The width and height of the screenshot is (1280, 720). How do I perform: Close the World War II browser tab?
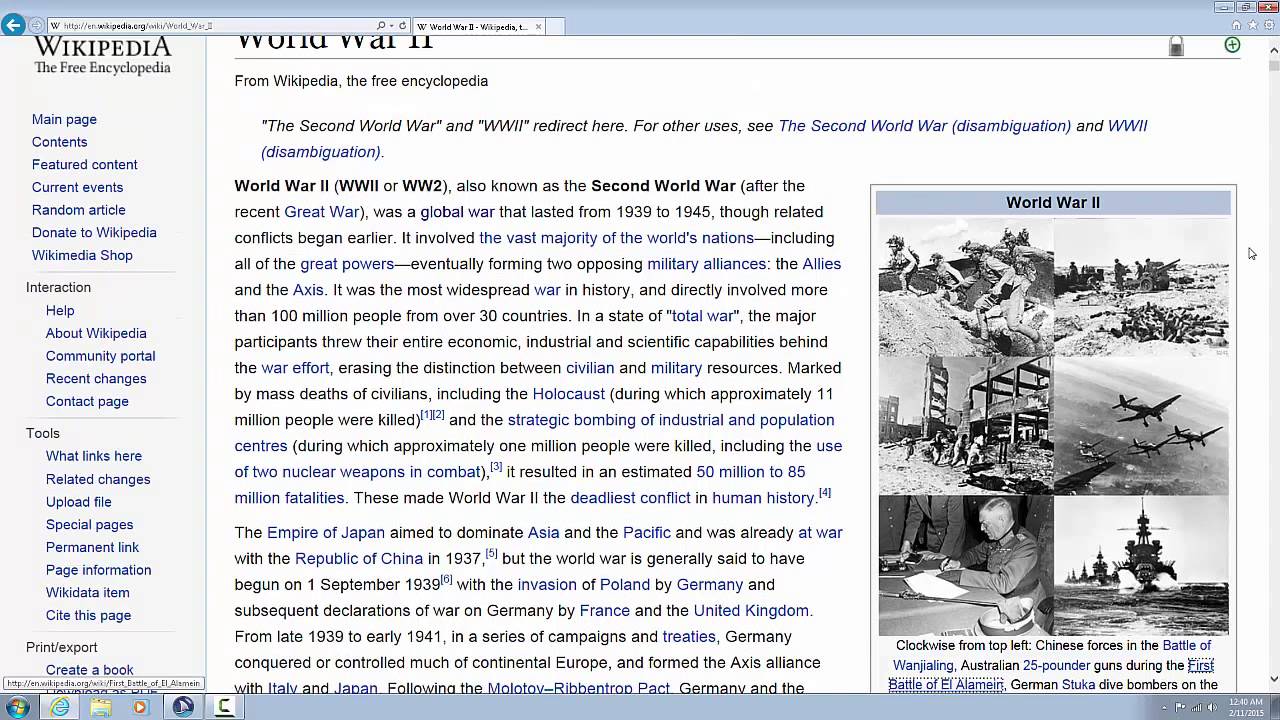click(x=539, y=26)
